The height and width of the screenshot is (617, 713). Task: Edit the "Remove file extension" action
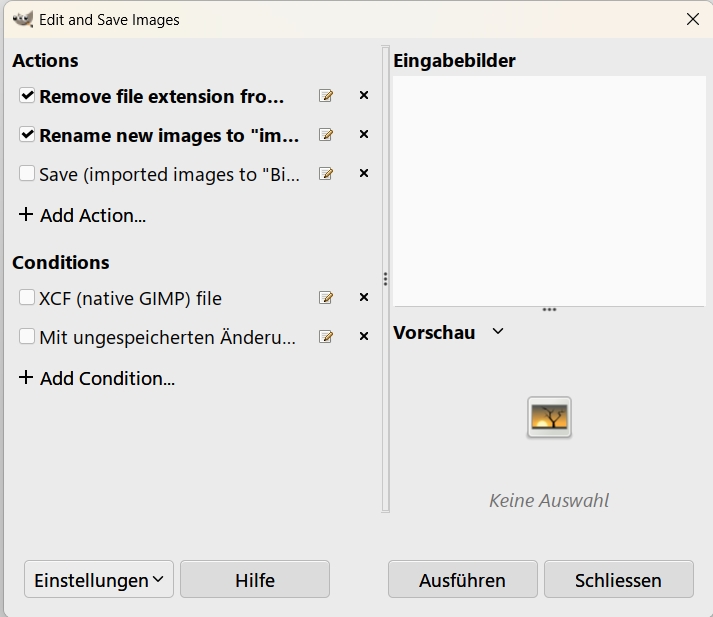click(325, 96)
